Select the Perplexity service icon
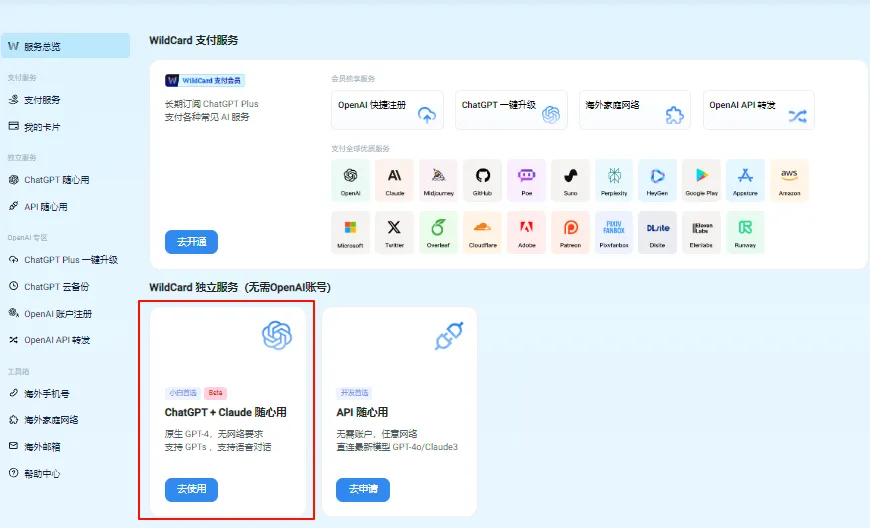 tap(614, 180)
